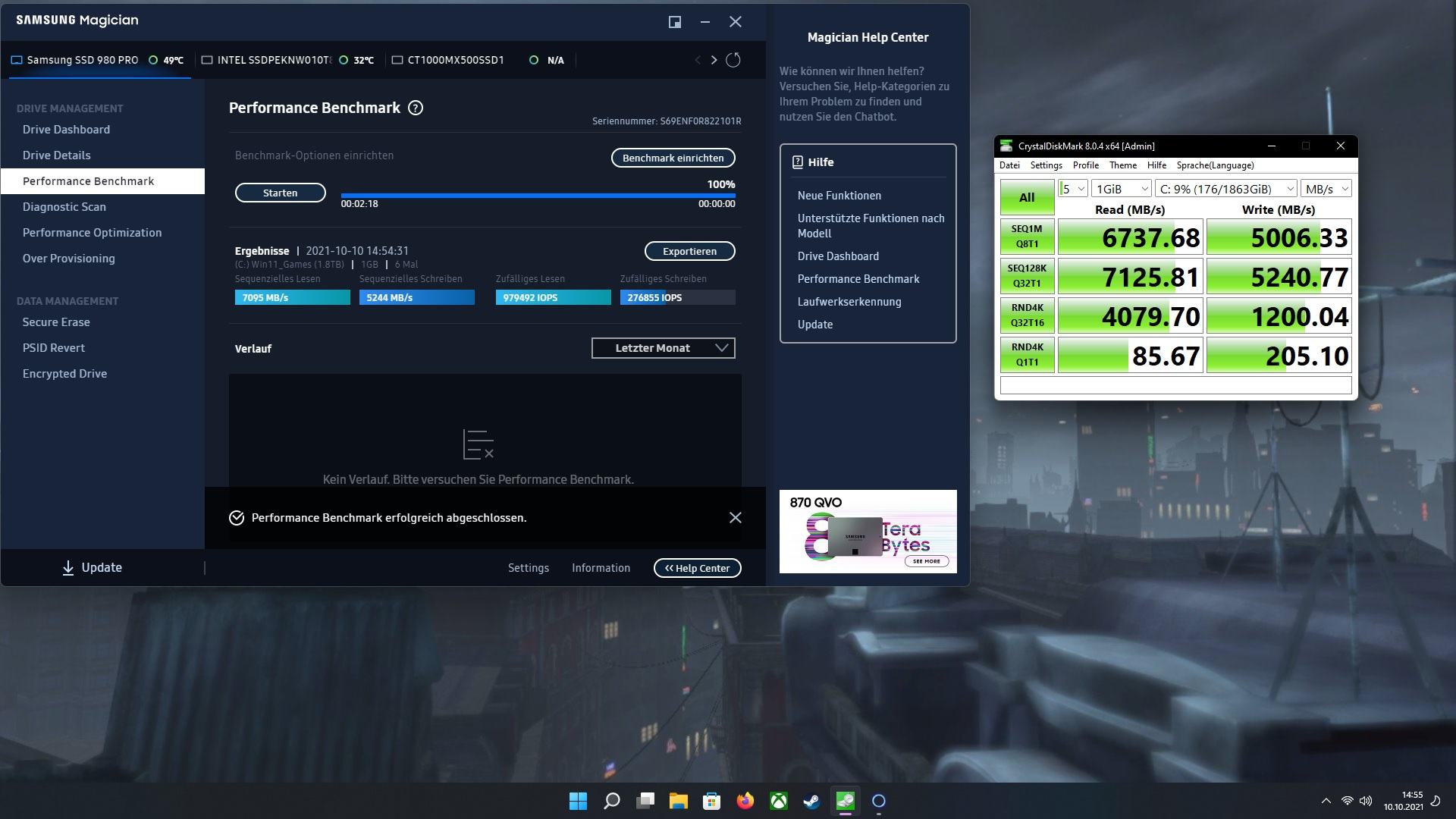This screenshot has height=819, width=1456.
Task: Click See More on 870 QVO ad
Action: (927, 561)
